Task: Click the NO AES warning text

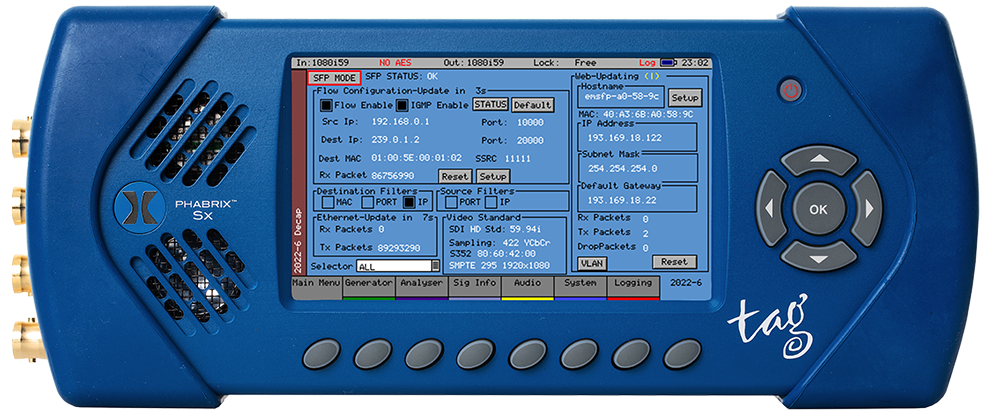Action: tap(395, 63)
